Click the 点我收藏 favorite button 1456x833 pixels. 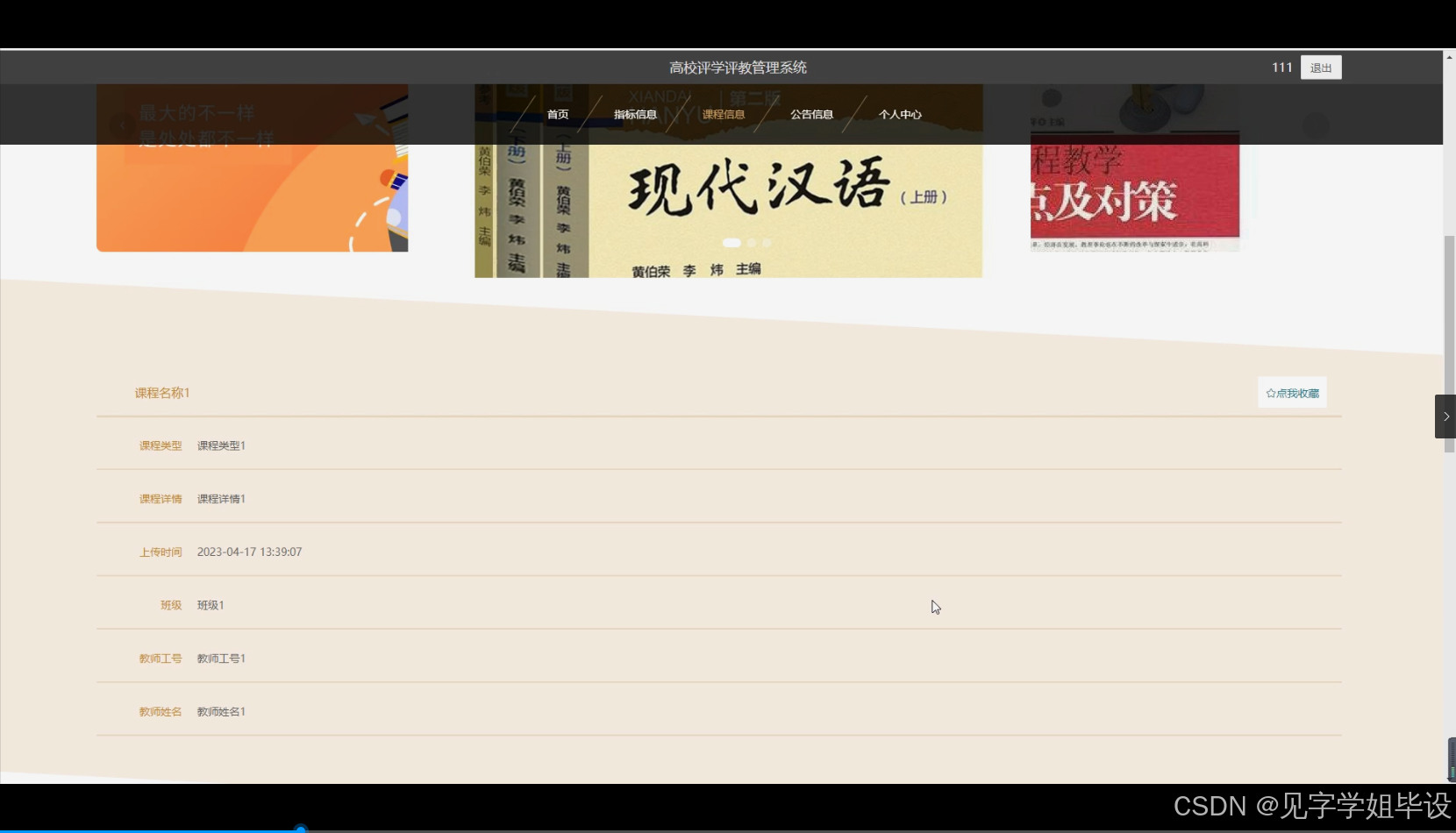(1292, 393)
